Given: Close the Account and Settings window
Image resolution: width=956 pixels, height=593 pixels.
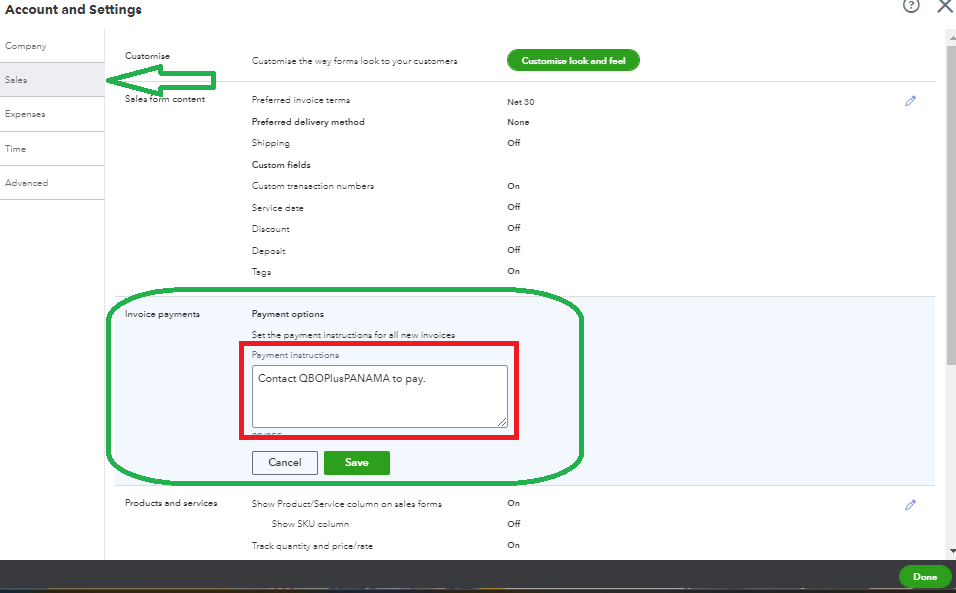Looking at the screenshot, I should [x=944, y=6].
